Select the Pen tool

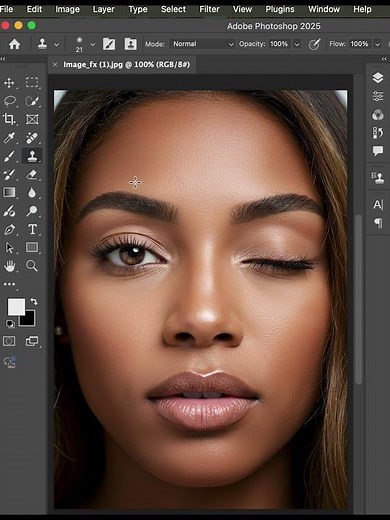(9, 229)
